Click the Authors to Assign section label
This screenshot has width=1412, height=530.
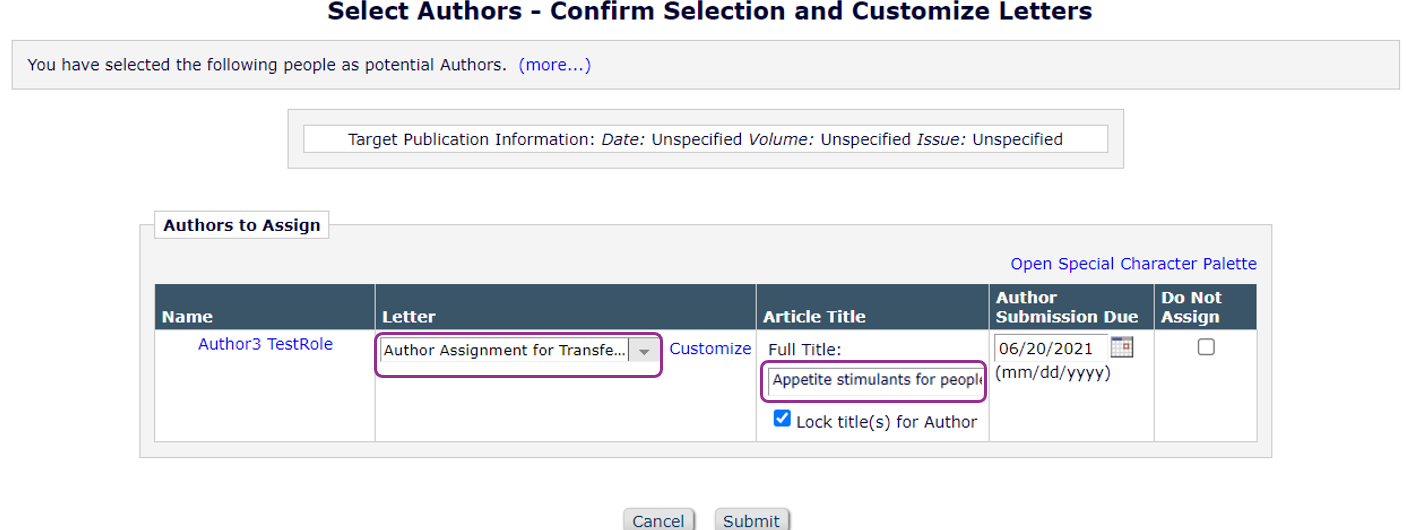click(241, 225)
